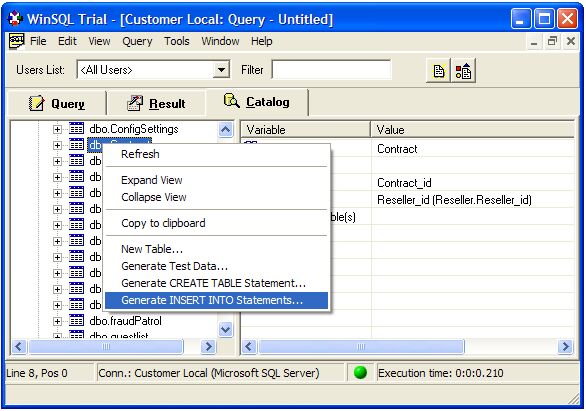The width and height of the screenshot is (586, 411).
Task: Click Line 8, Pos 0 status text
Action: pyautogui.click(x=37, y=373)
